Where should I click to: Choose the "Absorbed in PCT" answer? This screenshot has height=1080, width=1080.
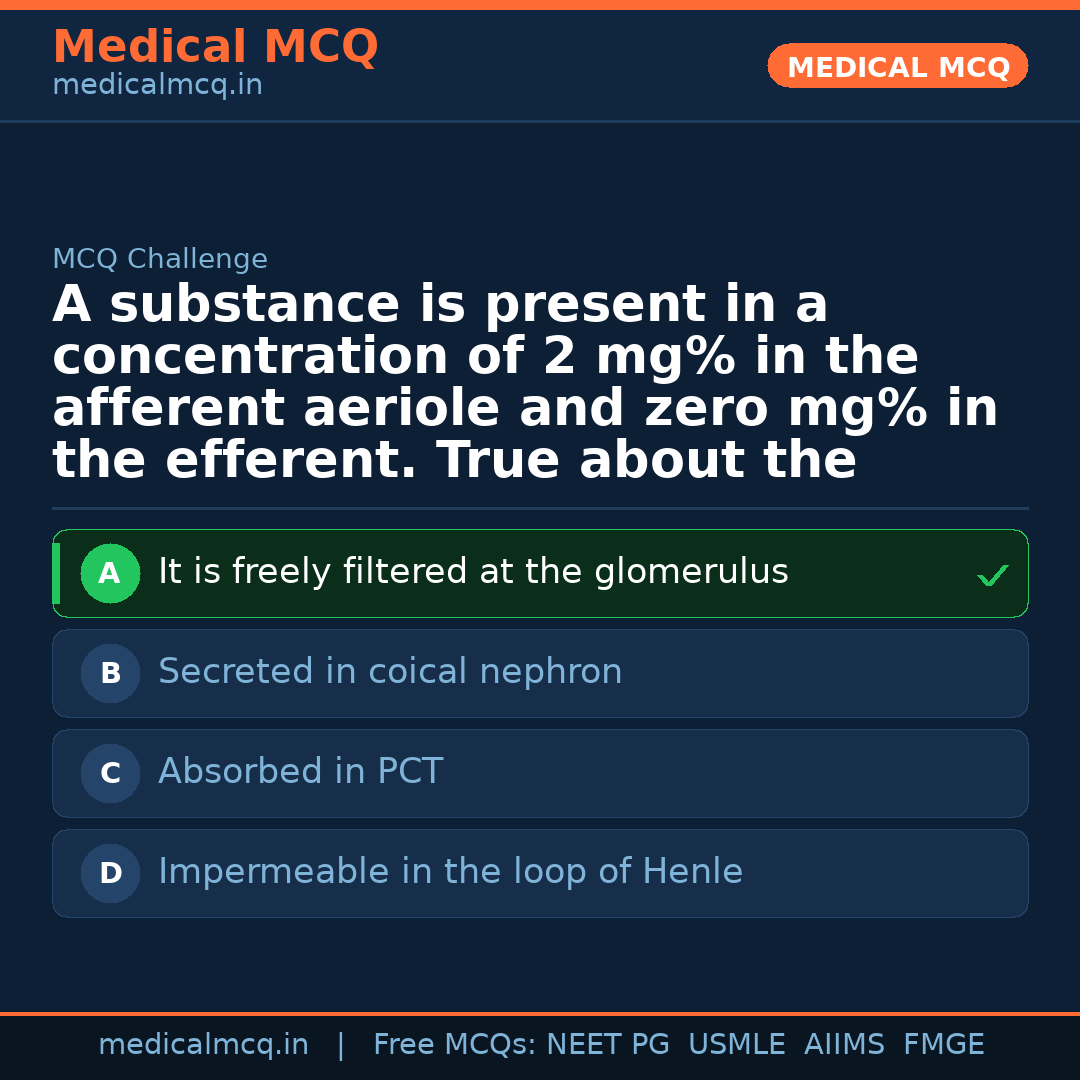tap(300, 773)
